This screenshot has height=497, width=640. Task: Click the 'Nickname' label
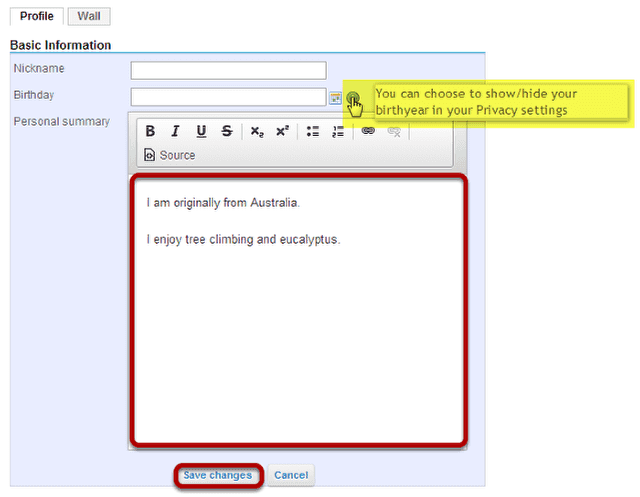(39, 68)
